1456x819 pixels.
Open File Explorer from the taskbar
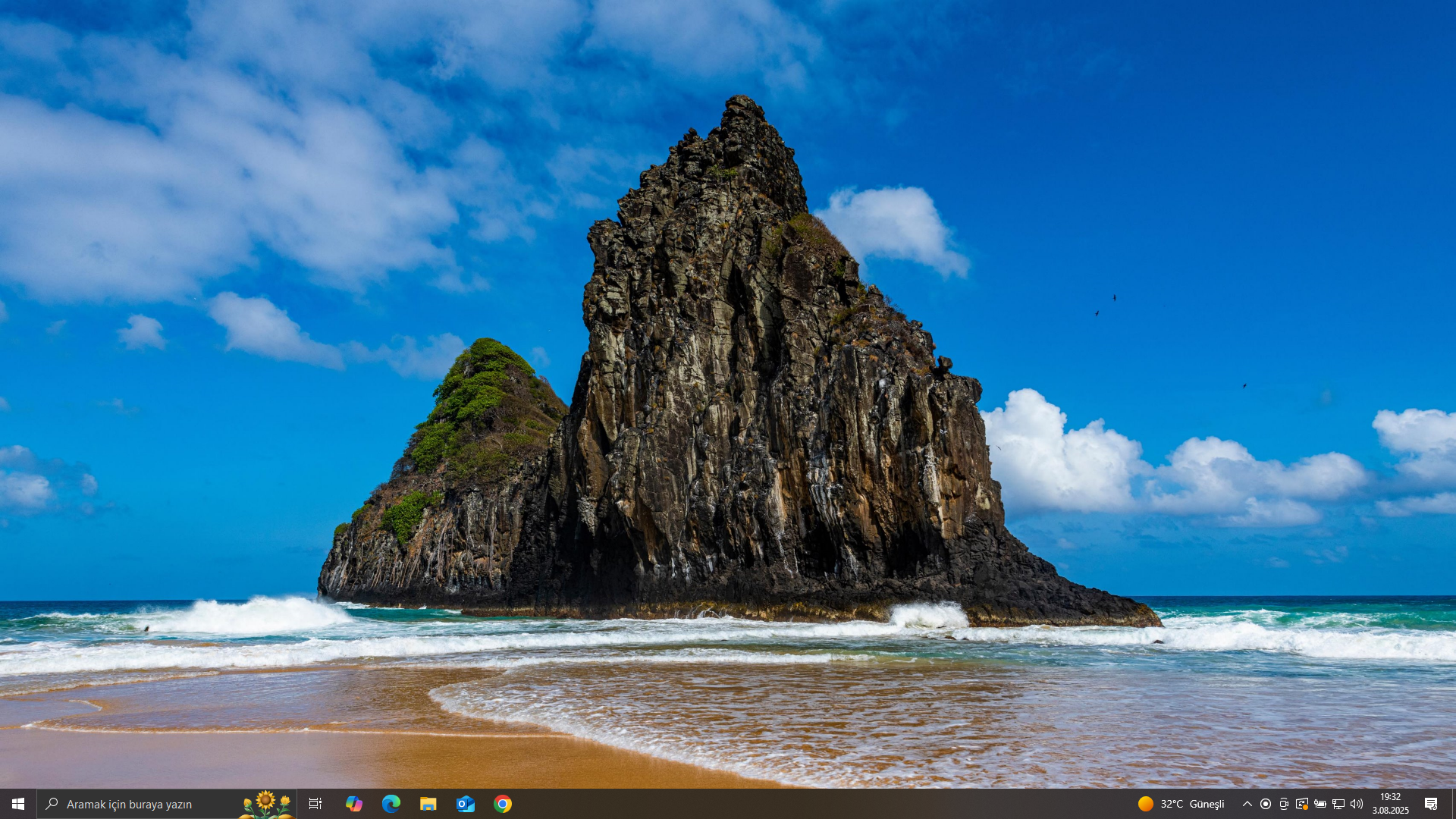tap(428, 804)
